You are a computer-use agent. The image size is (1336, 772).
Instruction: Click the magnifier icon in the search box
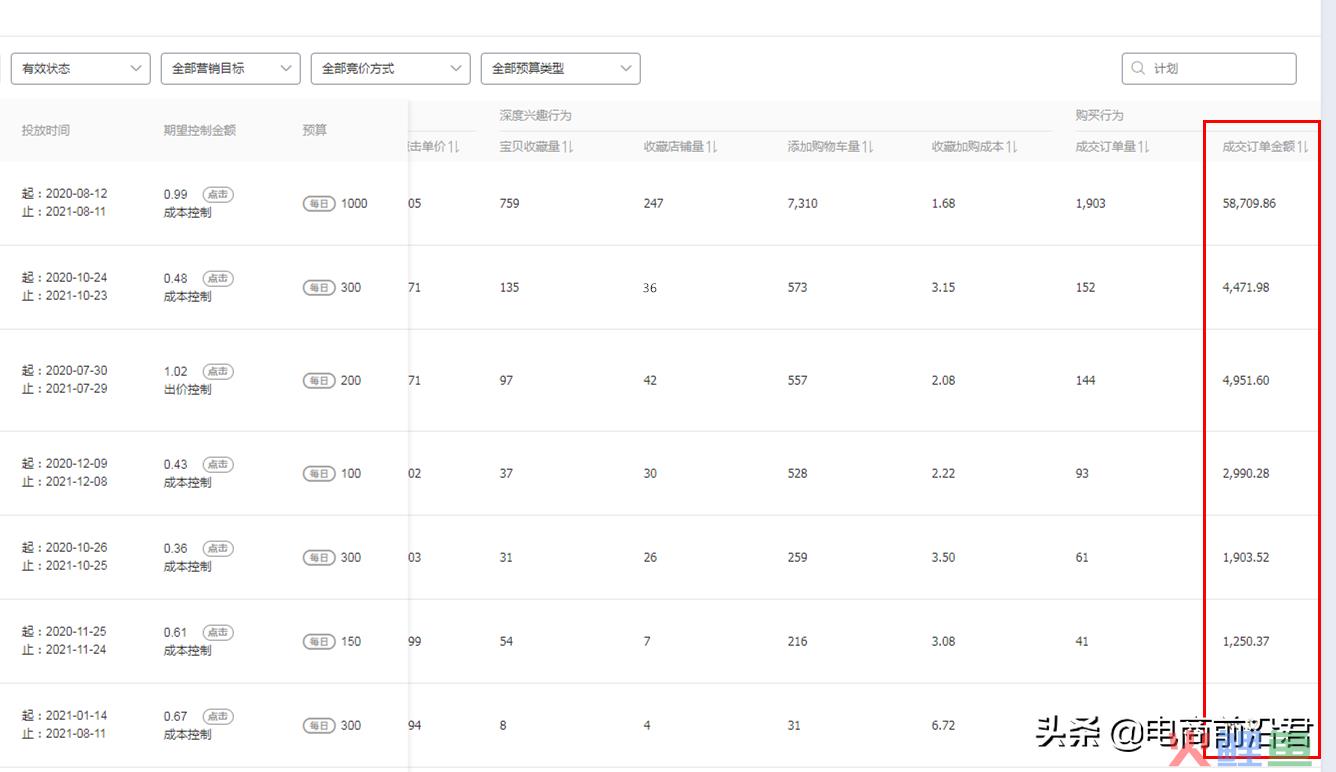1139,68
